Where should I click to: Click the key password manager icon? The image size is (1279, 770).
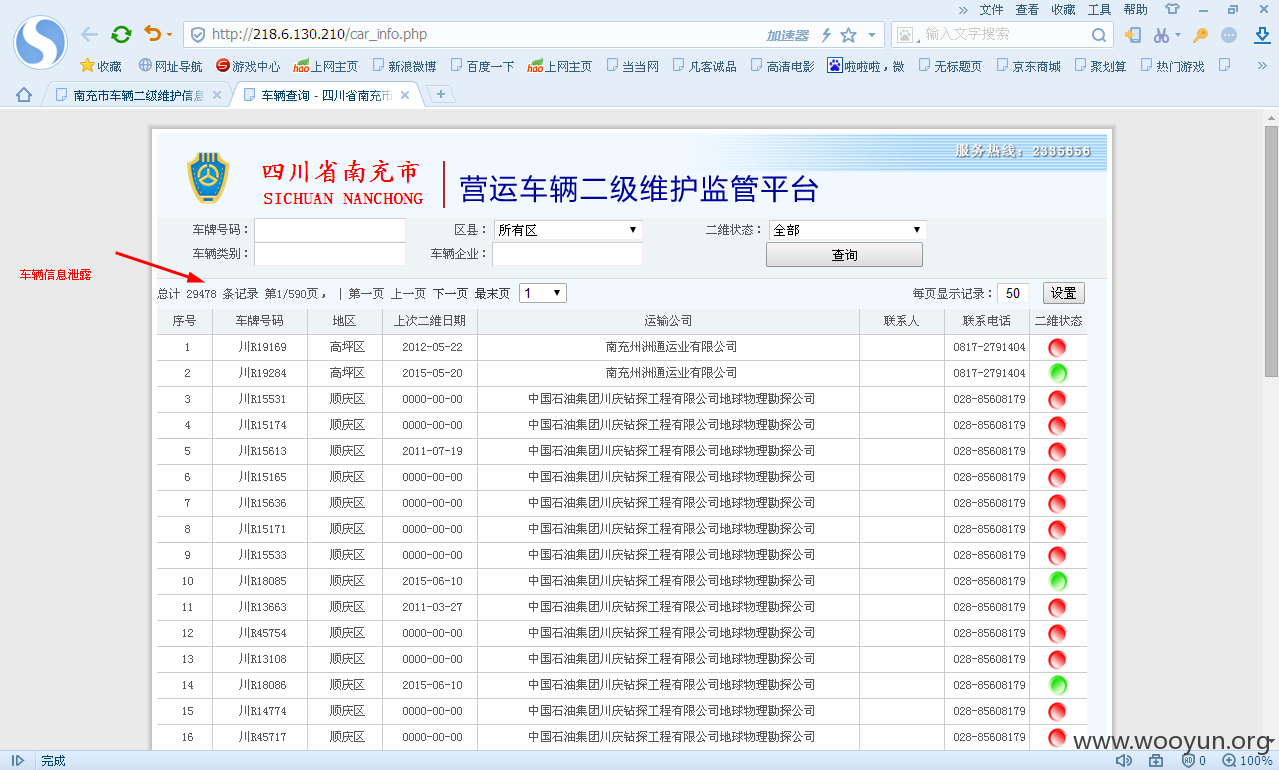point(1201,35)
